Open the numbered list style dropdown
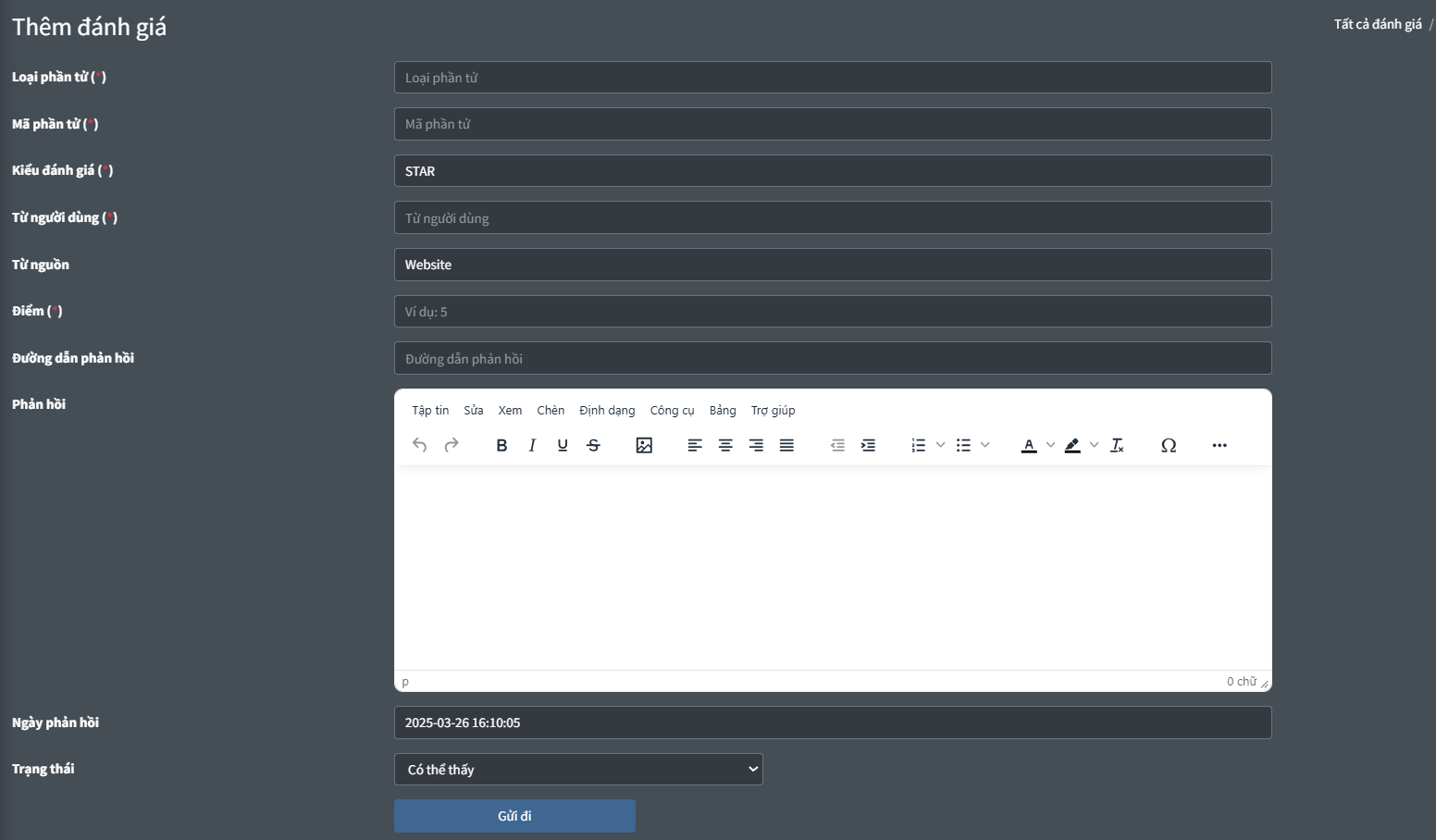Viewport: 1436px width, 840px height. [x=940, y=445]
